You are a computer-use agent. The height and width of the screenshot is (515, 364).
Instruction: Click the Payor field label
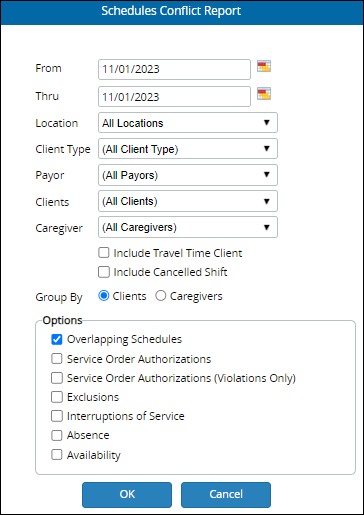[x=50, y=176]
